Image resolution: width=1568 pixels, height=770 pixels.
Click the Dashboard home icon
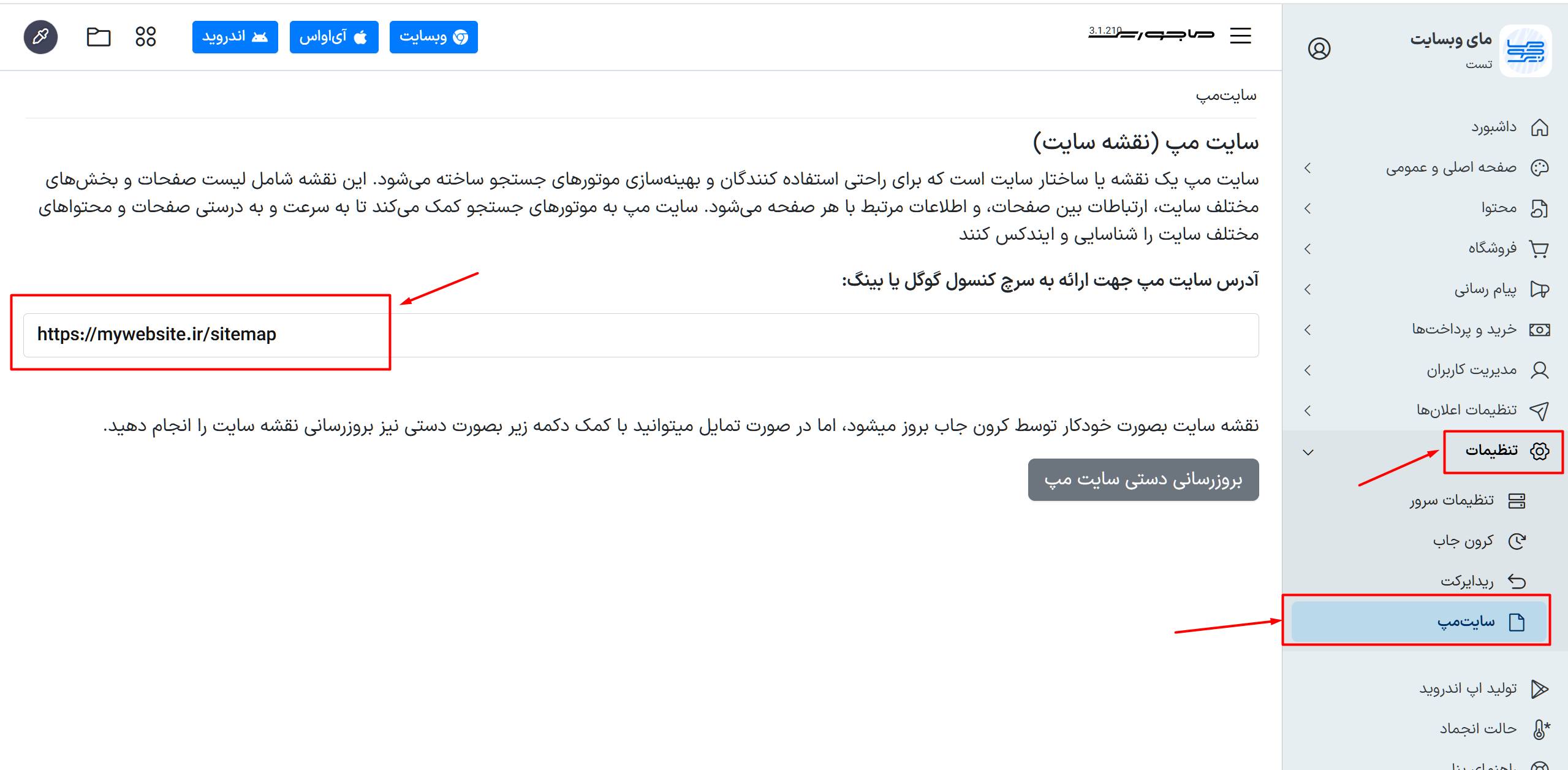[x=1539, y=128]
